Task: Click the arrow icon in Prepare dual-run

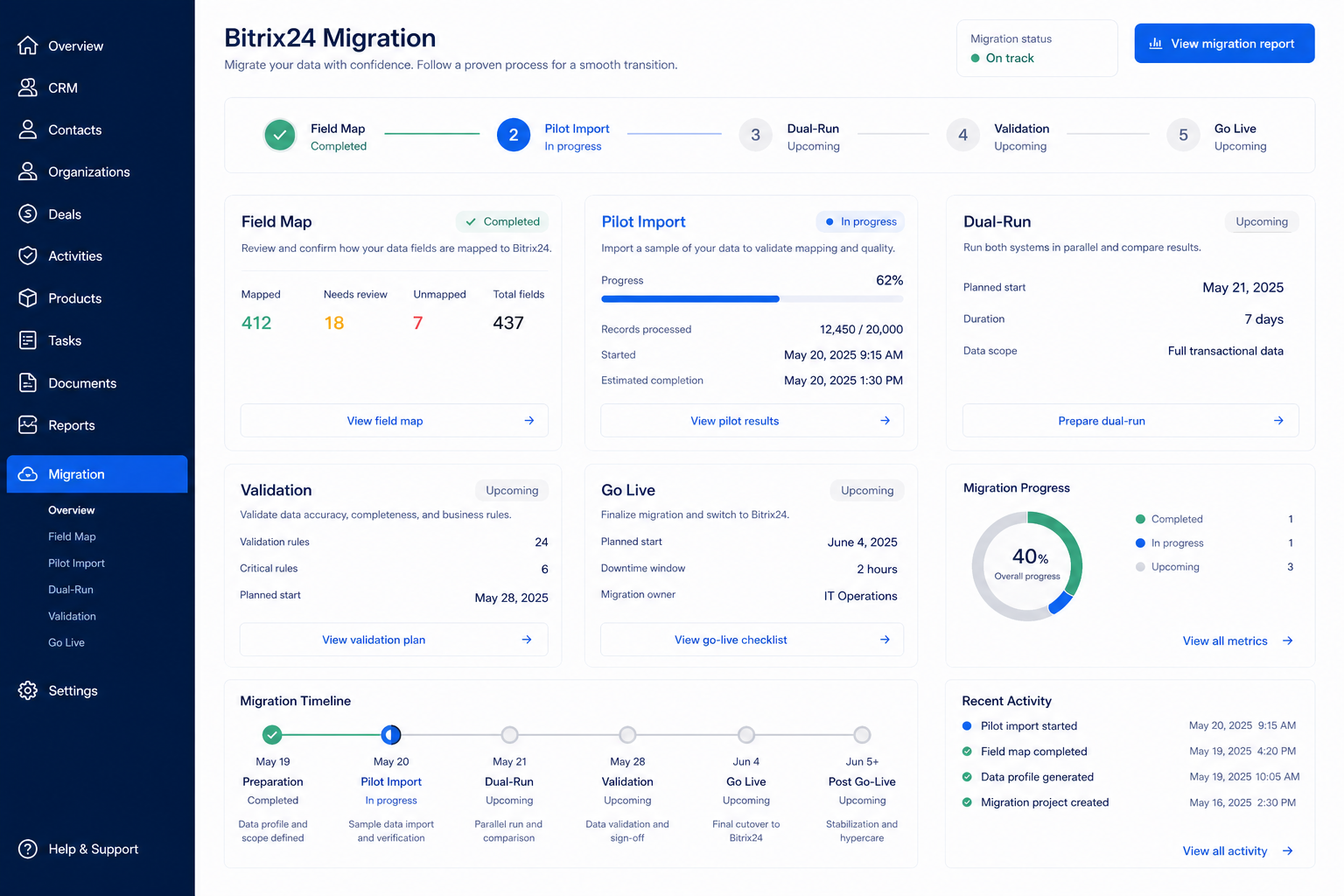Action: [1279, 421]
